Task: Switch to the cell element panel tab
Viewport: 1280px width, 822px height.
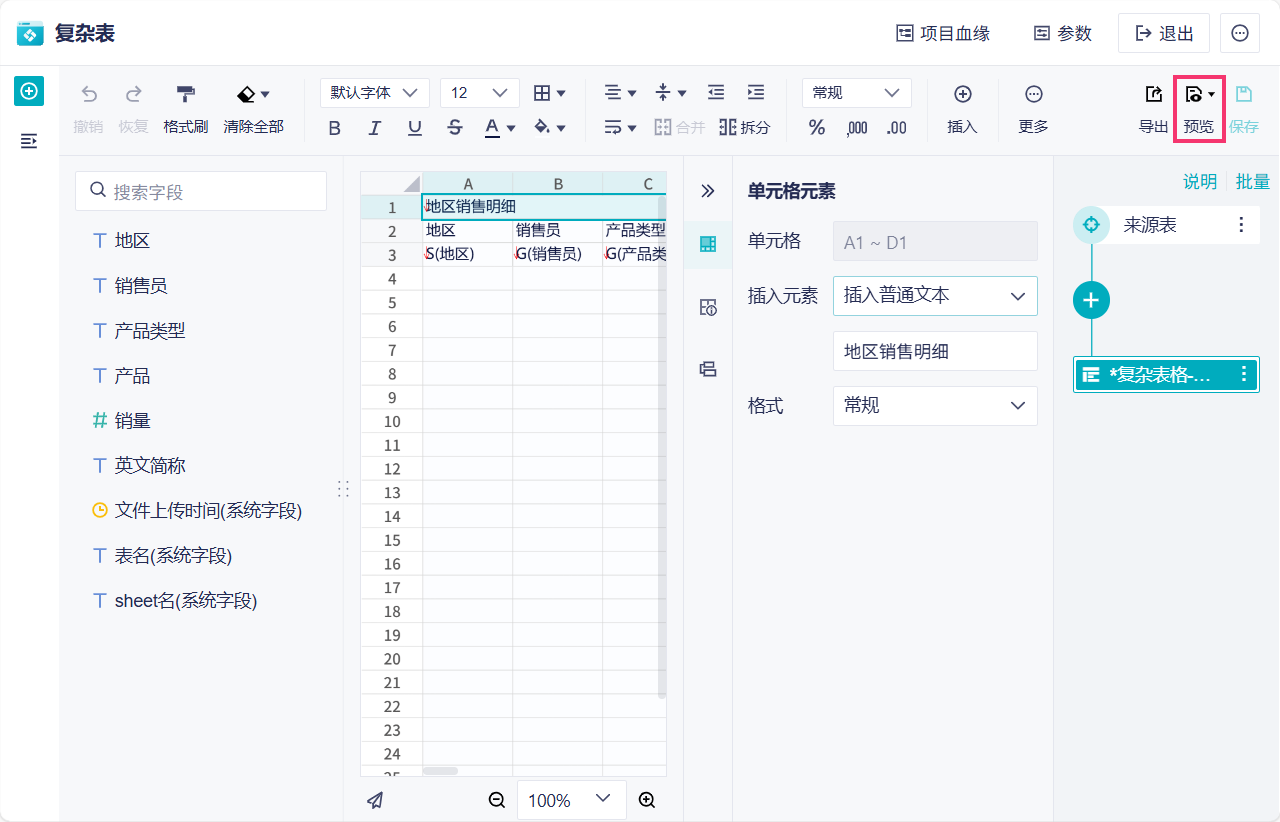Action: [708, 244]
